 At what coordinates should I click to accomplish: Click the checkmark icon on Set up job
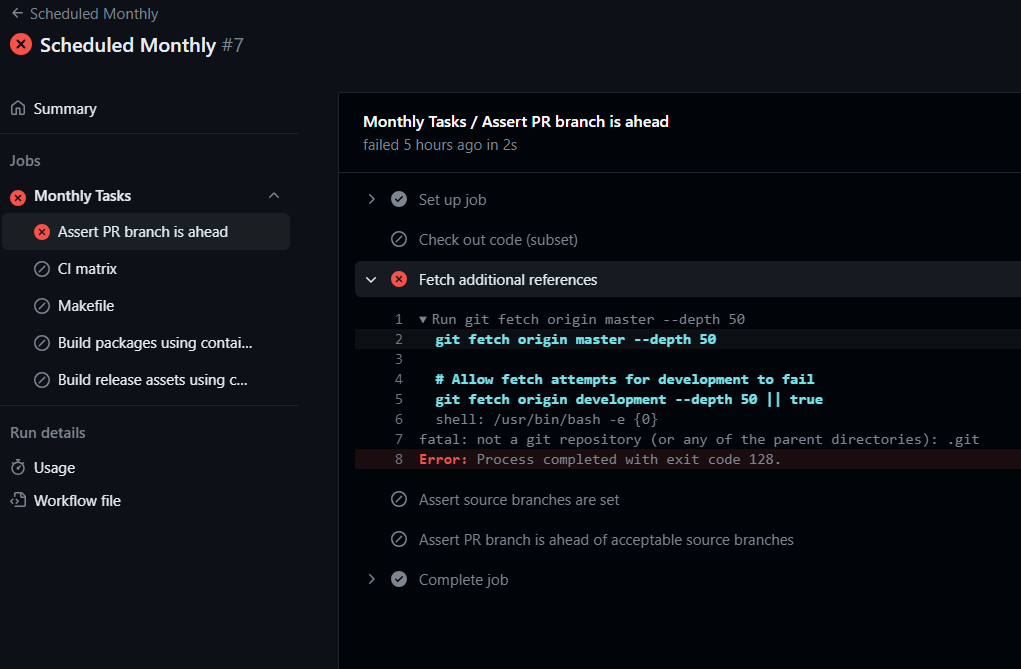399,199
